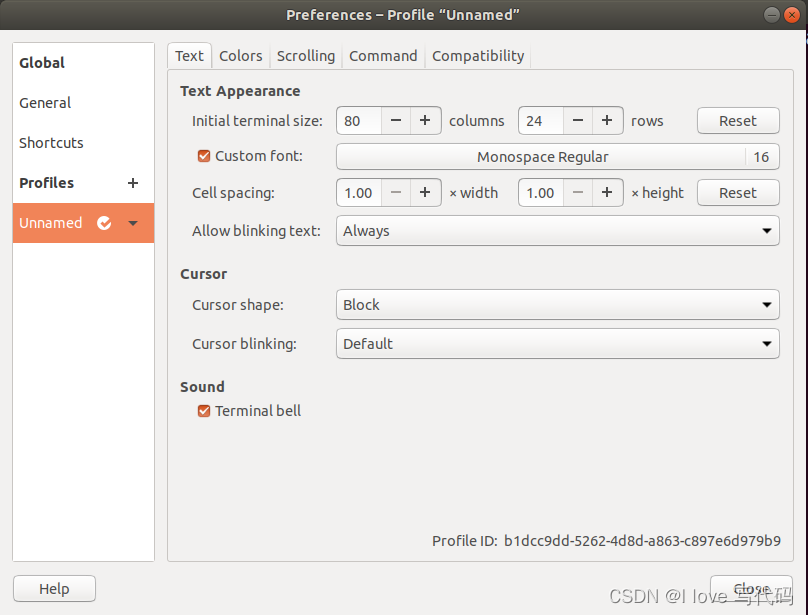The image size is (808, 615).
Task: Decrease the rows value with minus
Action: (578, 121)
